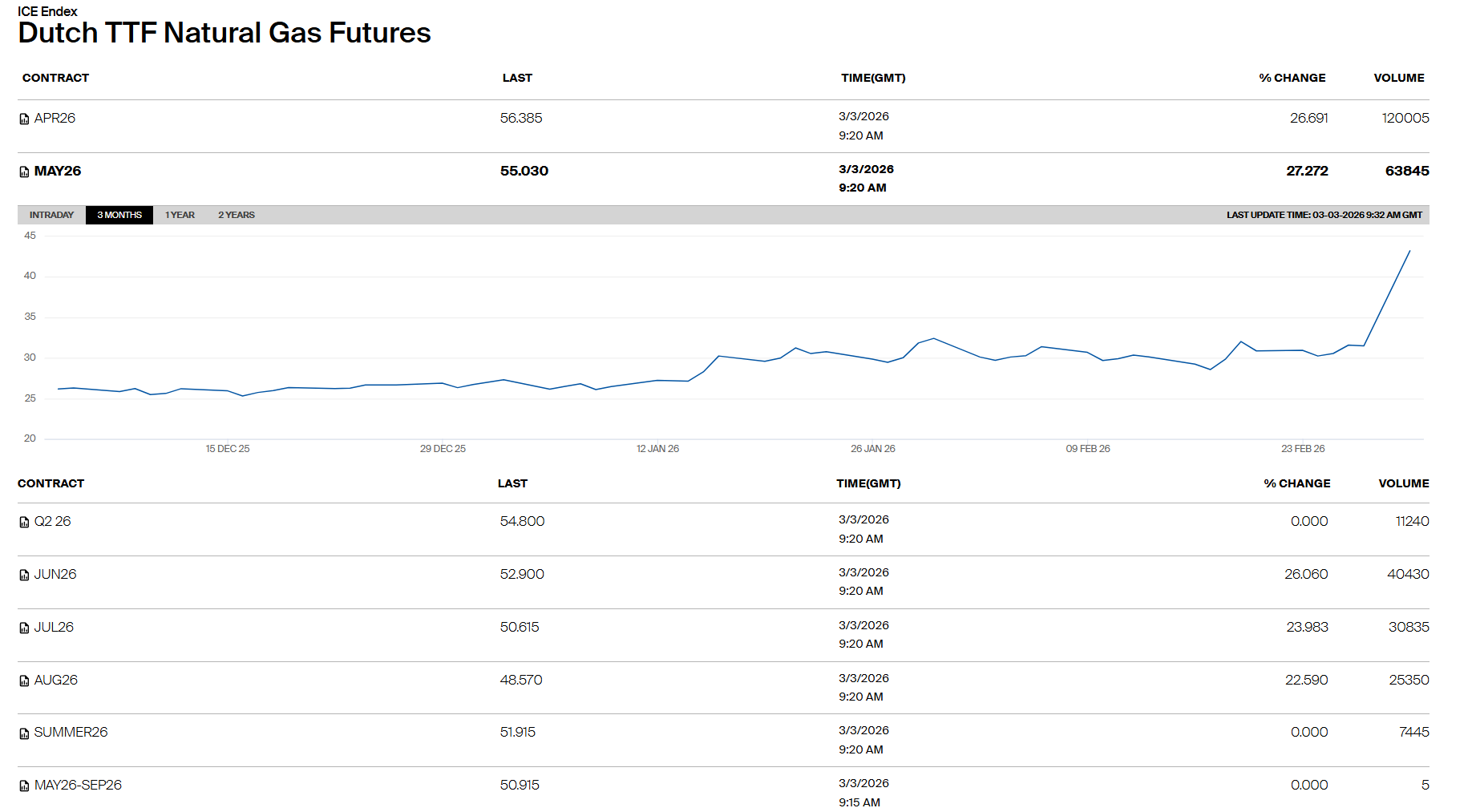Click the peak point of chart line
The width and height of the screenshot is (1472, 812).
tap(1409, 251)
